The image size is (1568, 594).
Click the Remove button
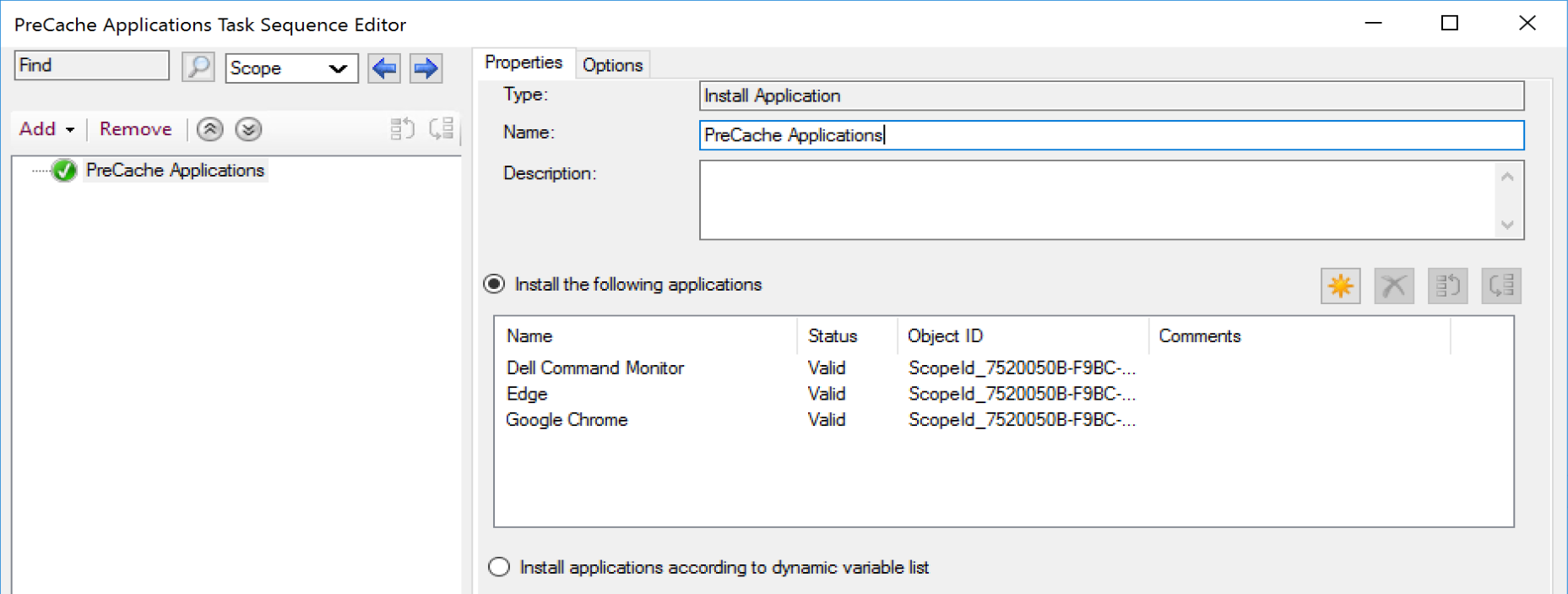point(135,129)
